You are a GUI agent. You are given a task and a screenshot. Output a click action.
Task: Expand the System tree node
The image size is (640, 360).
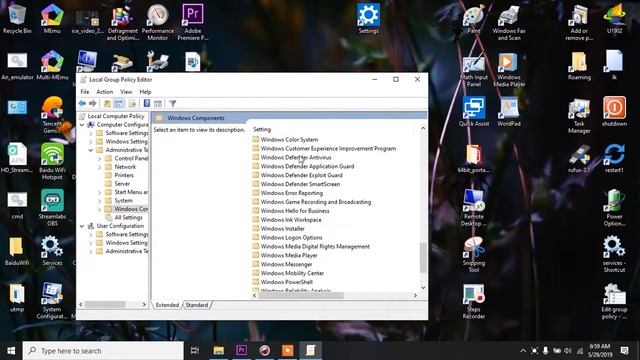click(x=100, y=200)
